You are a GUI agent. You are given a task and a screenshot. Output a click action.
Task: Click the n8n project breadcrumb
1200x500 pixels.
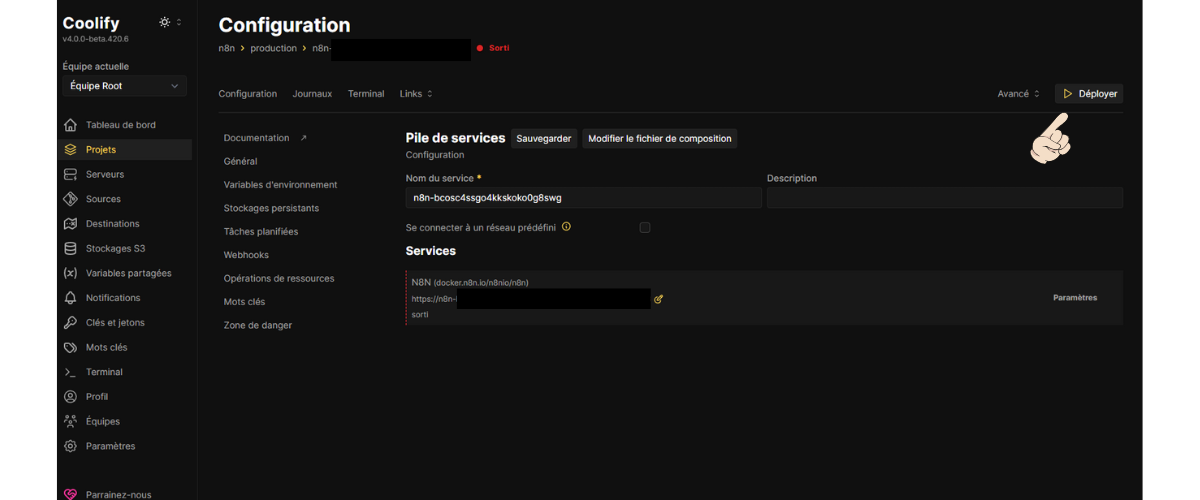(x=226, y=48)
